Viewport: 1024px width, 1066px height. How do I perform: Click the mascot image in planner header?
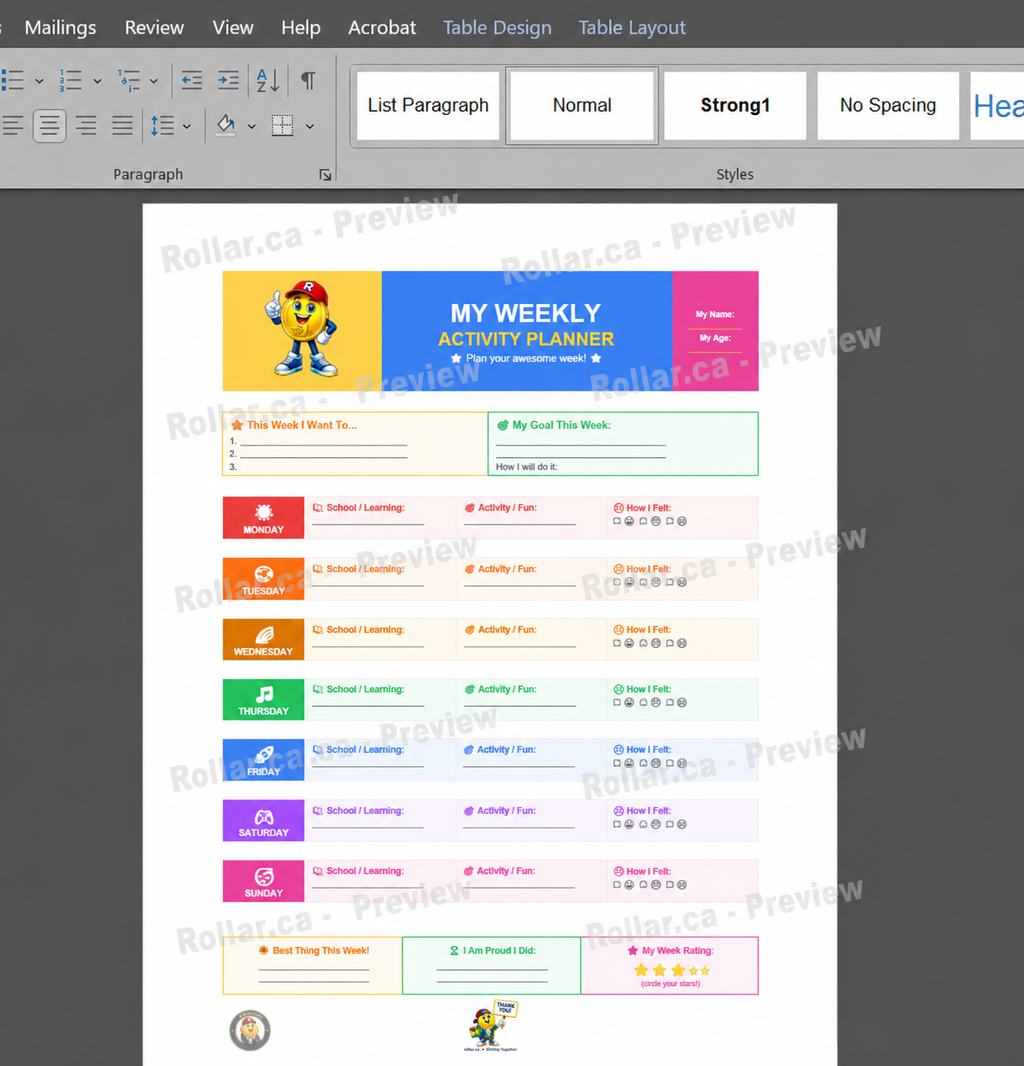302,328
